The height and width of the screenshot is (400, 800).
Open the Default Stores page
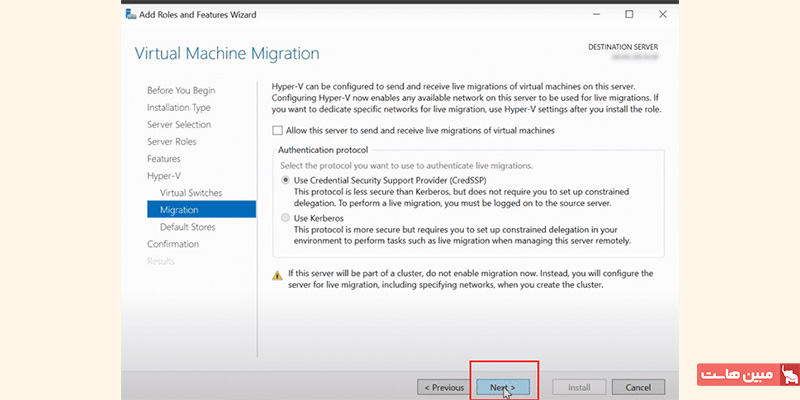point(188,227)
